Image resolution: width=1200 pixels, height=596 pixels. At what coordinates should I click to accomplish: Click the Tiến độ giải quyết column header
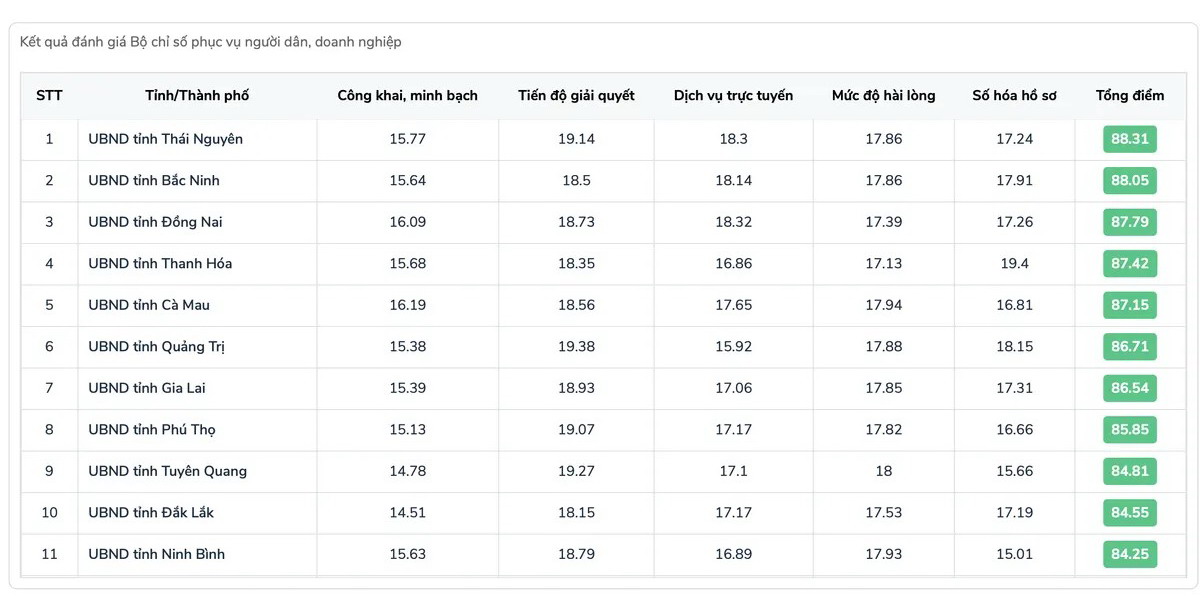click(x=576, y=96)
